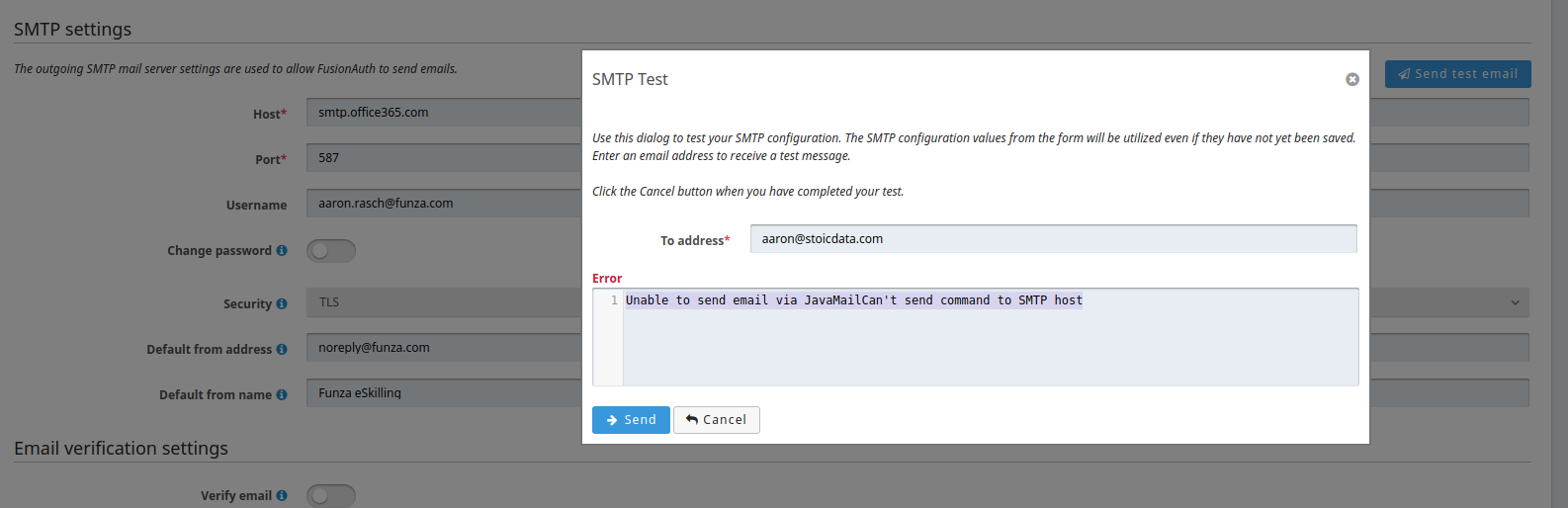
Task: Click the Default from name info icon
Action: pos(282,395)
